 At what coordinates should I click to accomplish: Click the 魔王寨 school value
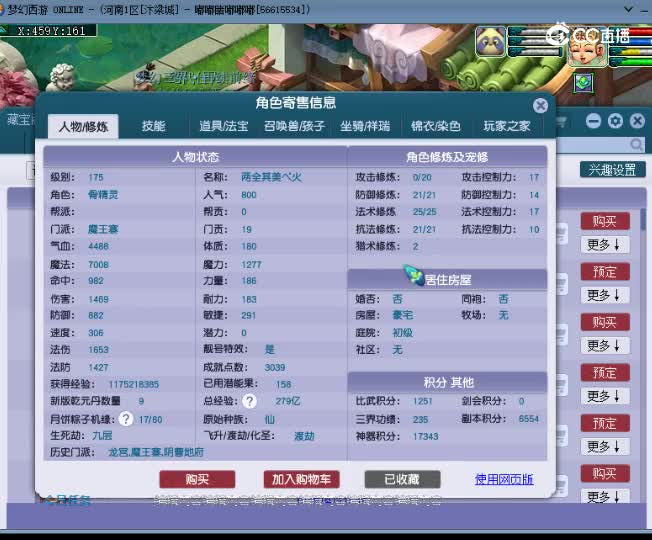point(103,229)
